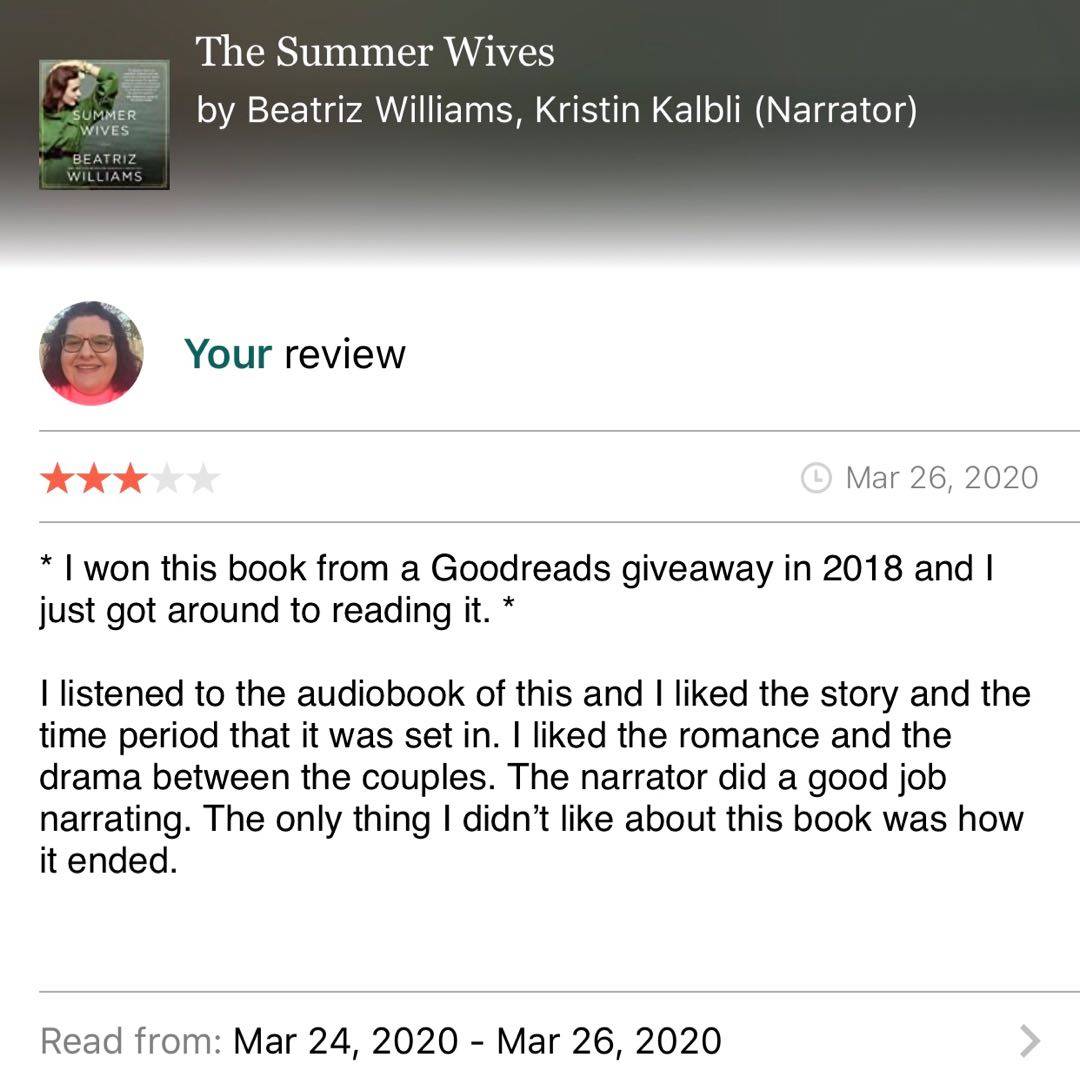Tap the title The Summer Wives
This screenshot has width=1080, height=1080.
[x=374, y=52]
